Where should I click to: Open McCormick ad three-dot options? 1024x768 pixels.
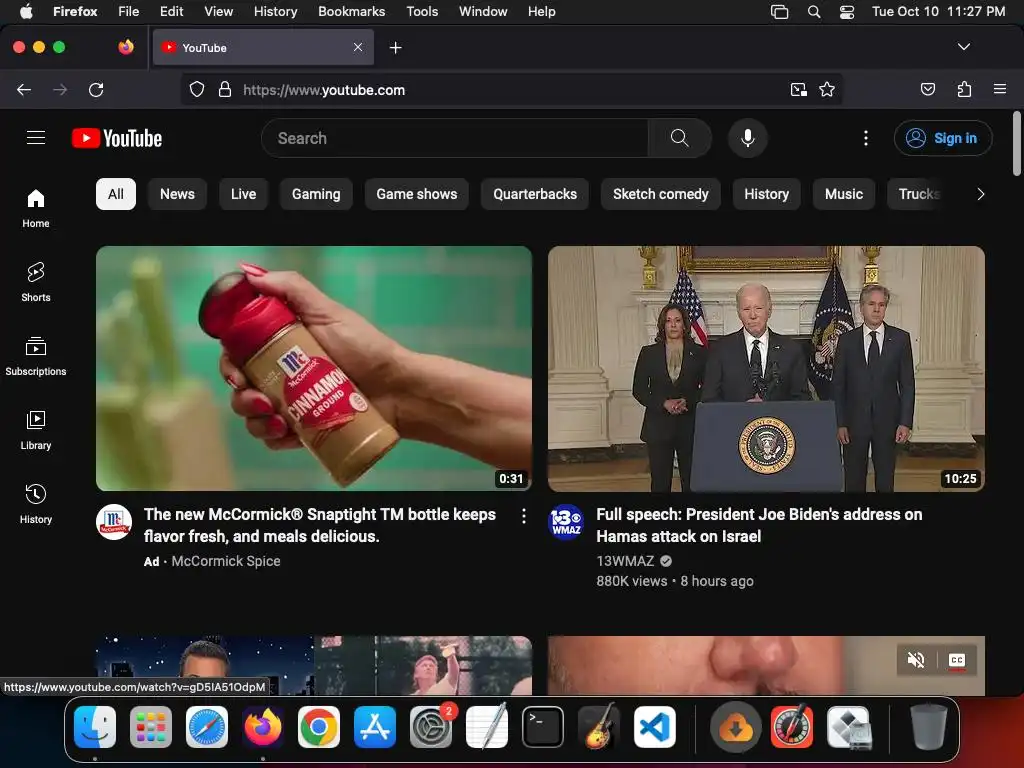(x=524, y=517)
